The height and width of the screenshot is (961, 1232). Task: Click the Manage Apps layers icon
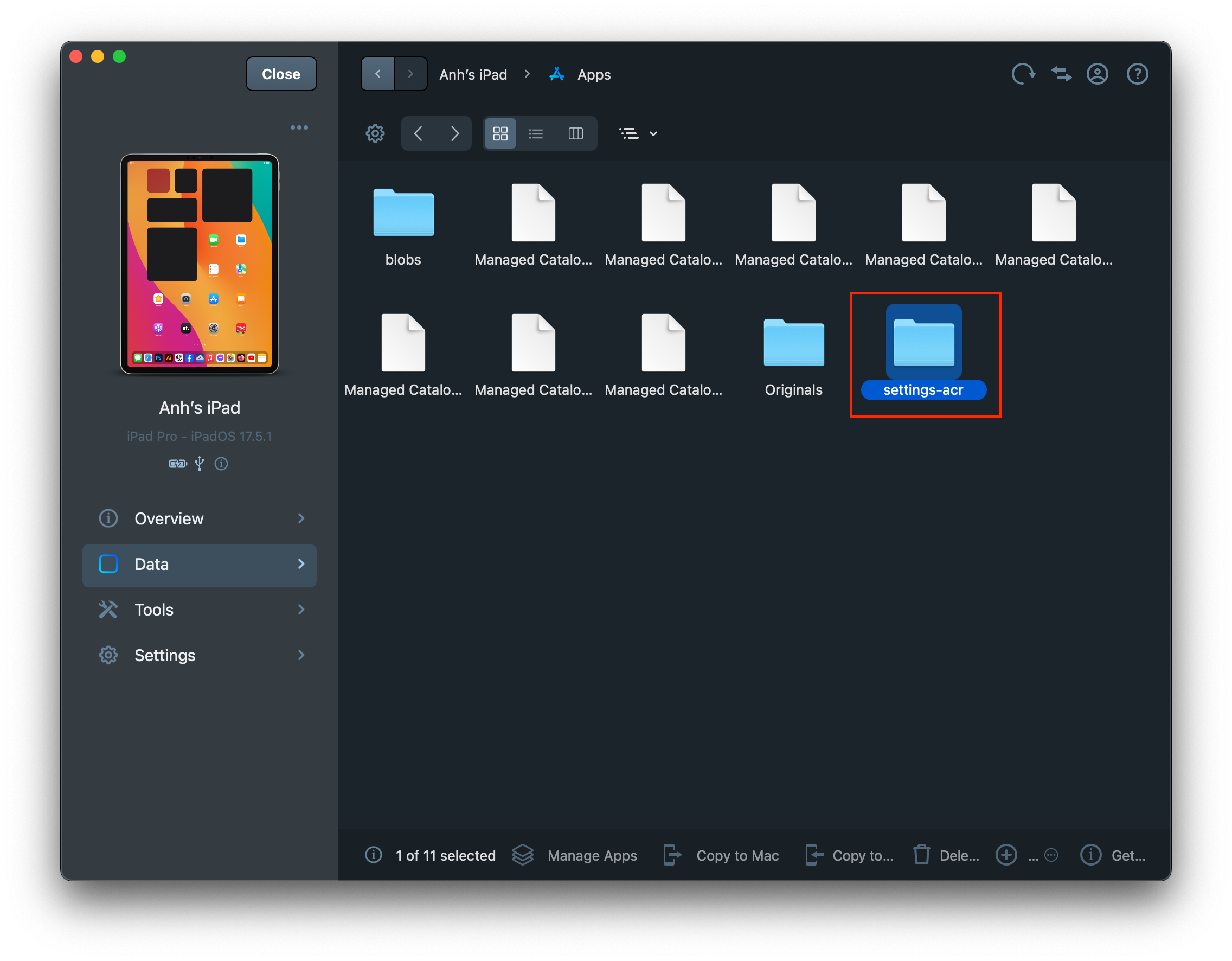(x=522, y=855)
